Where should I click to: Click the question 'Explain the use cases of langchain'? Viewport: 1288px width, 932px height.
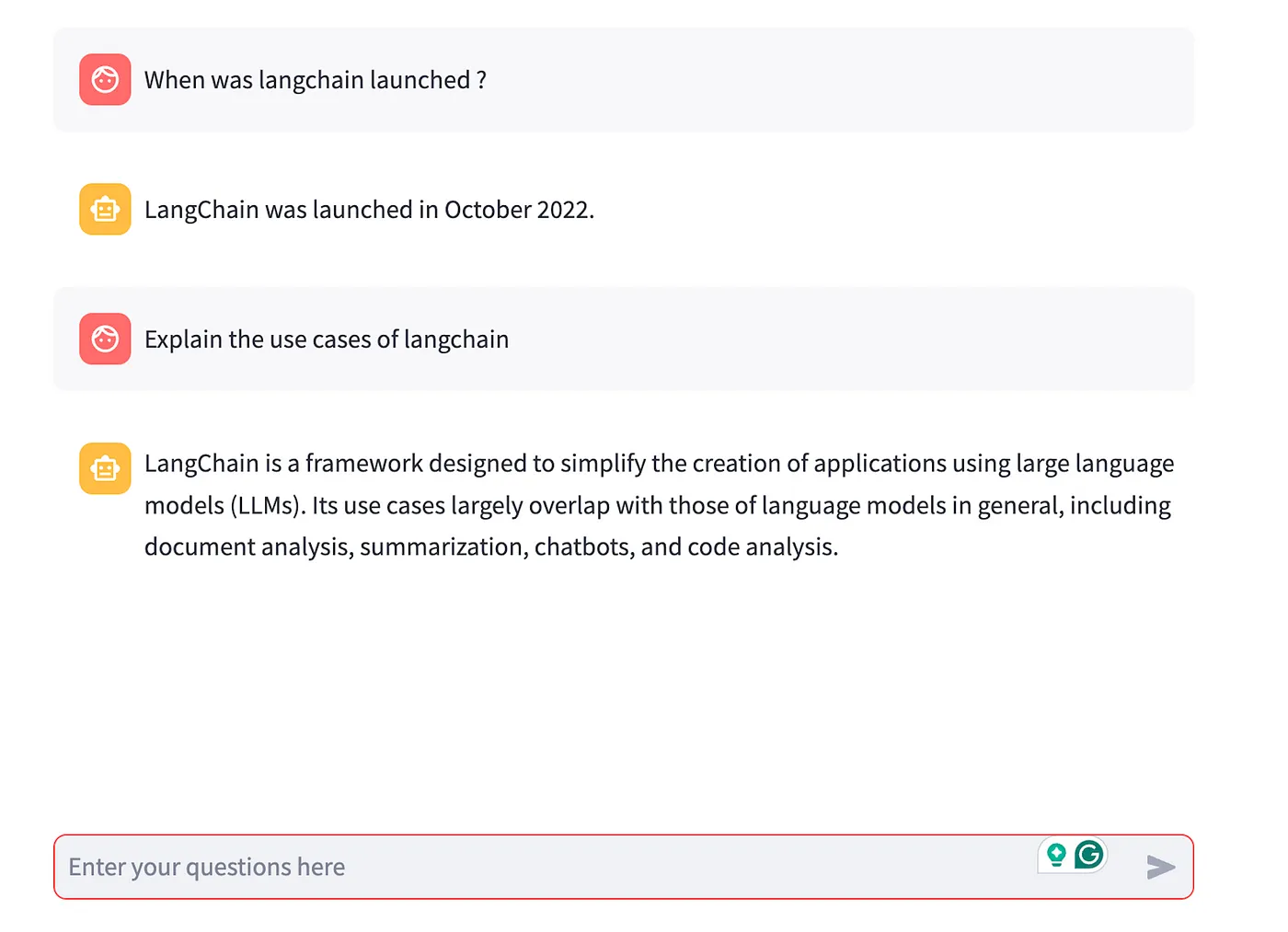click(x=326, y=339)
